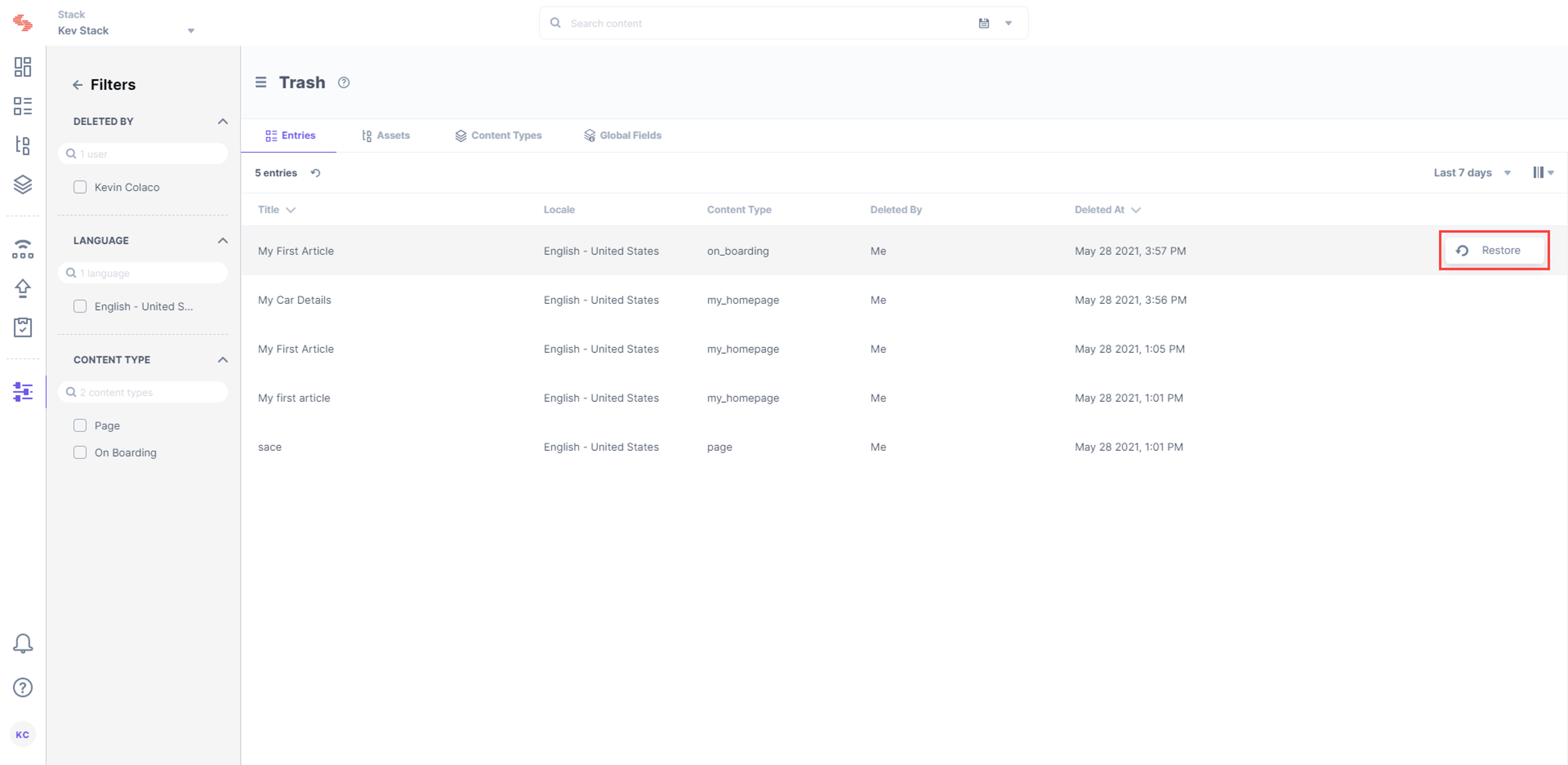Open the KC user avatar
The width and height of the screenshot is (1568, 765).
pyautogui.click(x=22, y=734)
